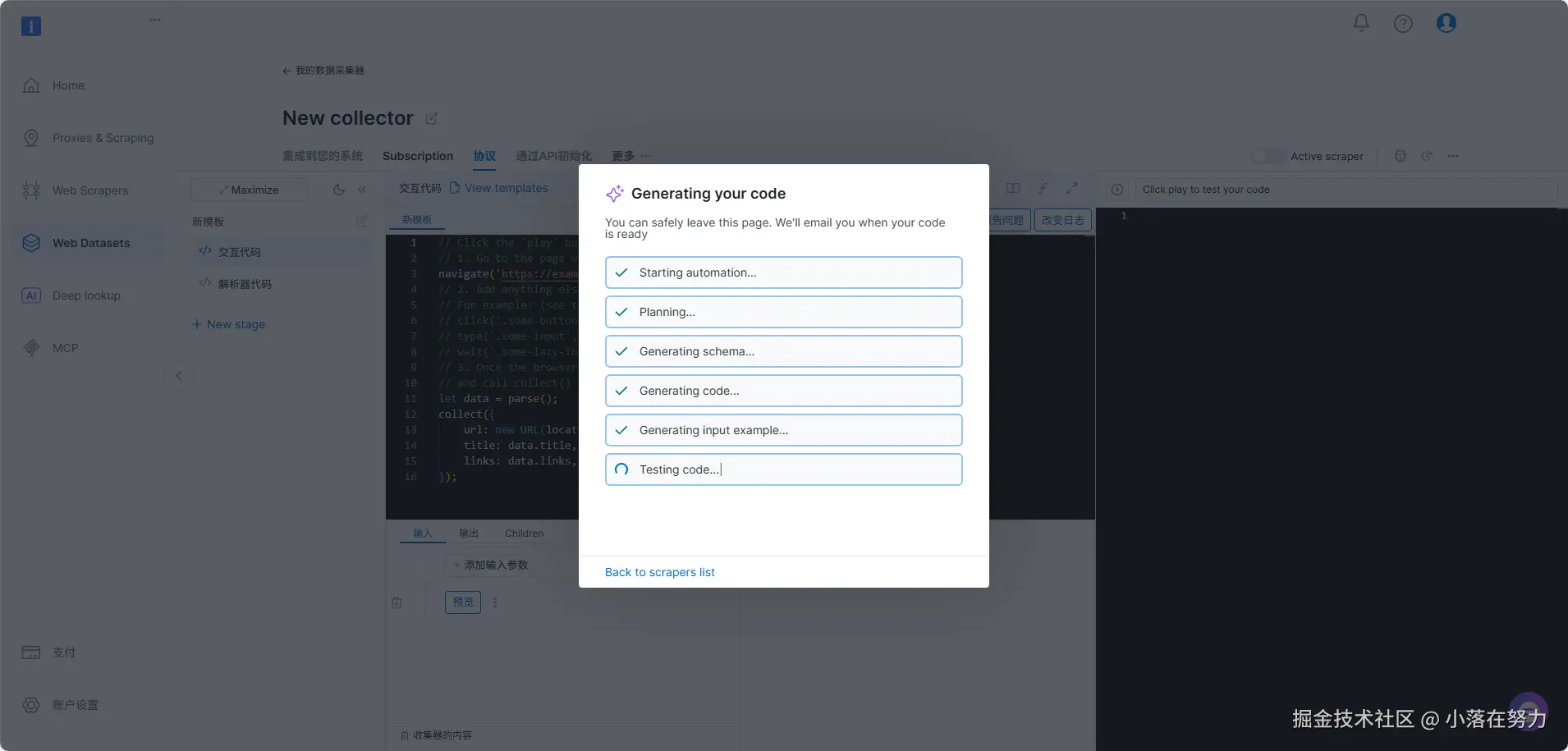1568x751 pixels.
Task: Click the 告问题 report issue button
Action: (1008, 220)
